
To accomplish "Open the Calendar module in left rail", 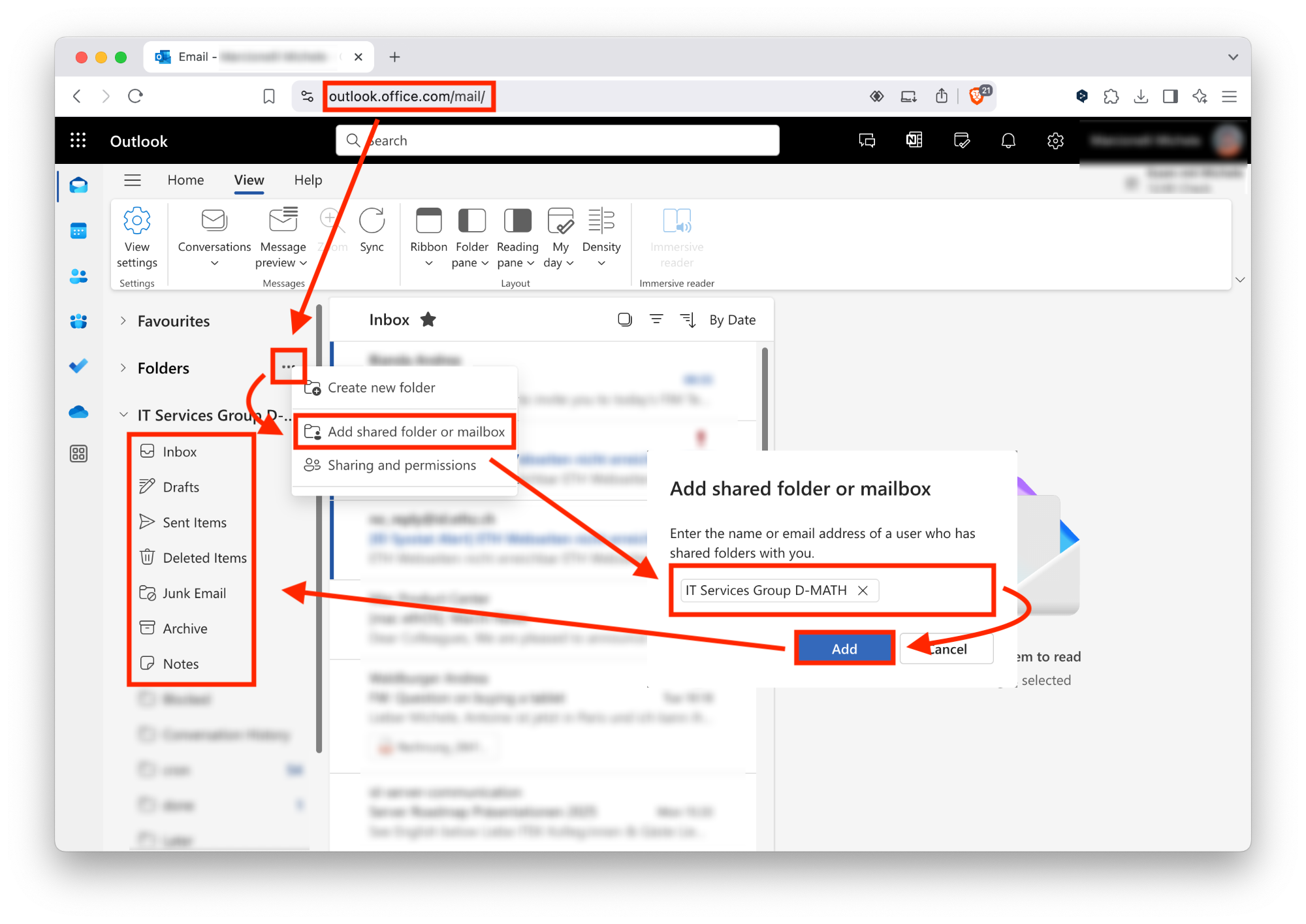I will (78, 231).
